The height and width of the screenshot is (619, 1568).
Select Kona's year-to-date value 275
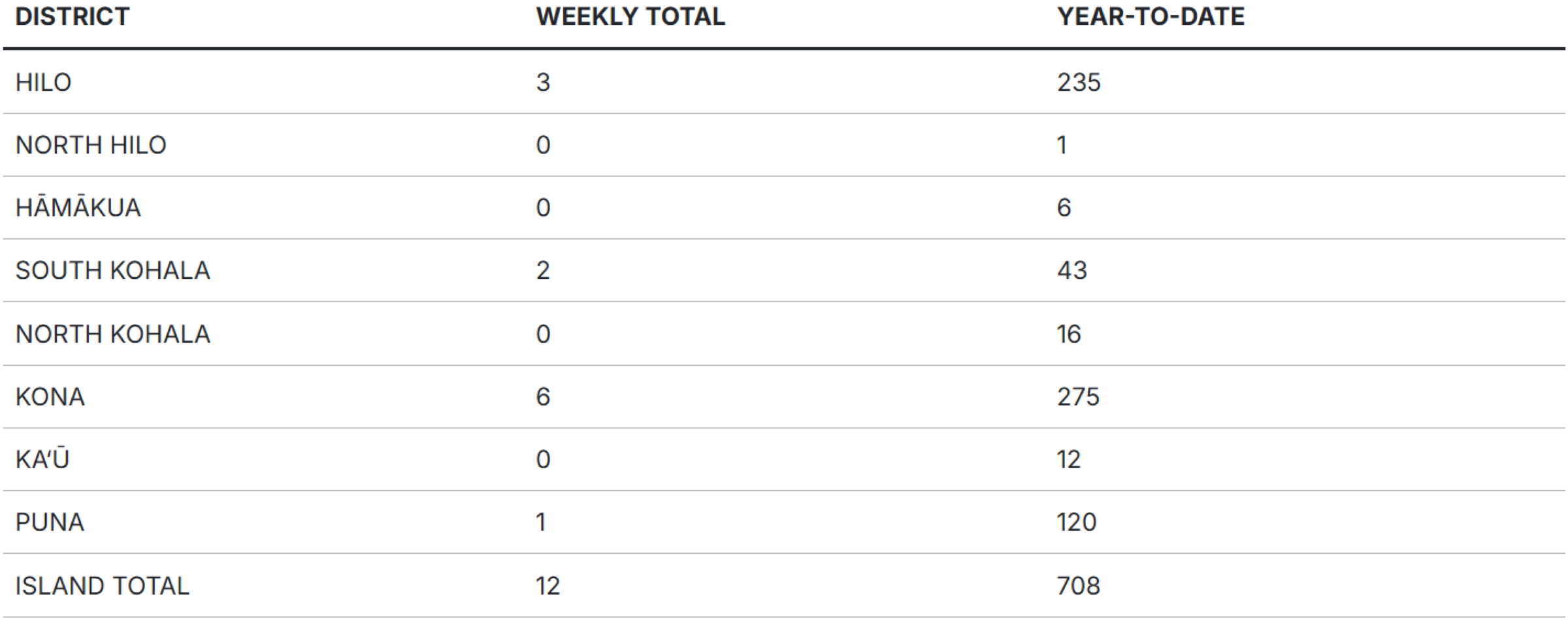coord(1079,397)
